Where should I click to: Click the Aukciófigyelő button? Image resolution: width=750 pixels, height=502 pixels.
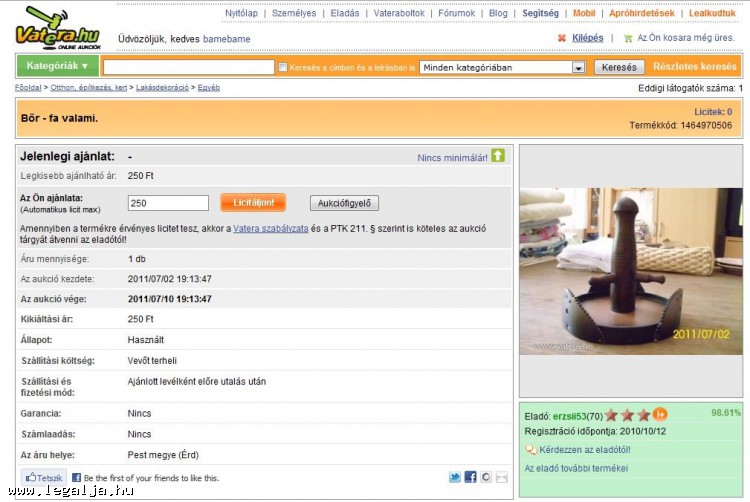click(x=344, y=203)
